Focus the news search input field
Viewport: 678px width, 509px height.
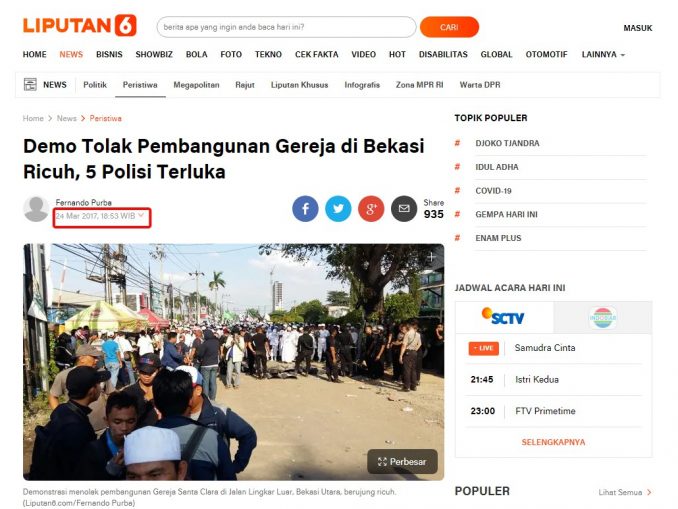pos(286,27)
